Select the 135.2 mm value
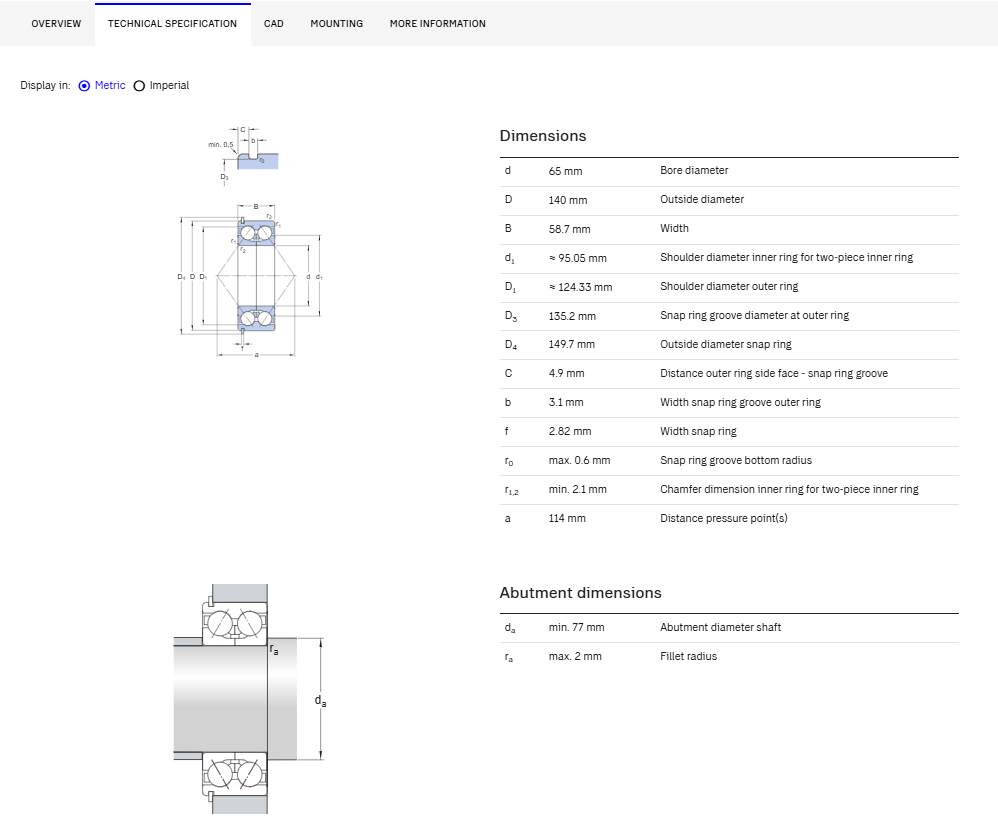Image resolution: width=998 pixels, height=818 pixels. coord(572,316)
